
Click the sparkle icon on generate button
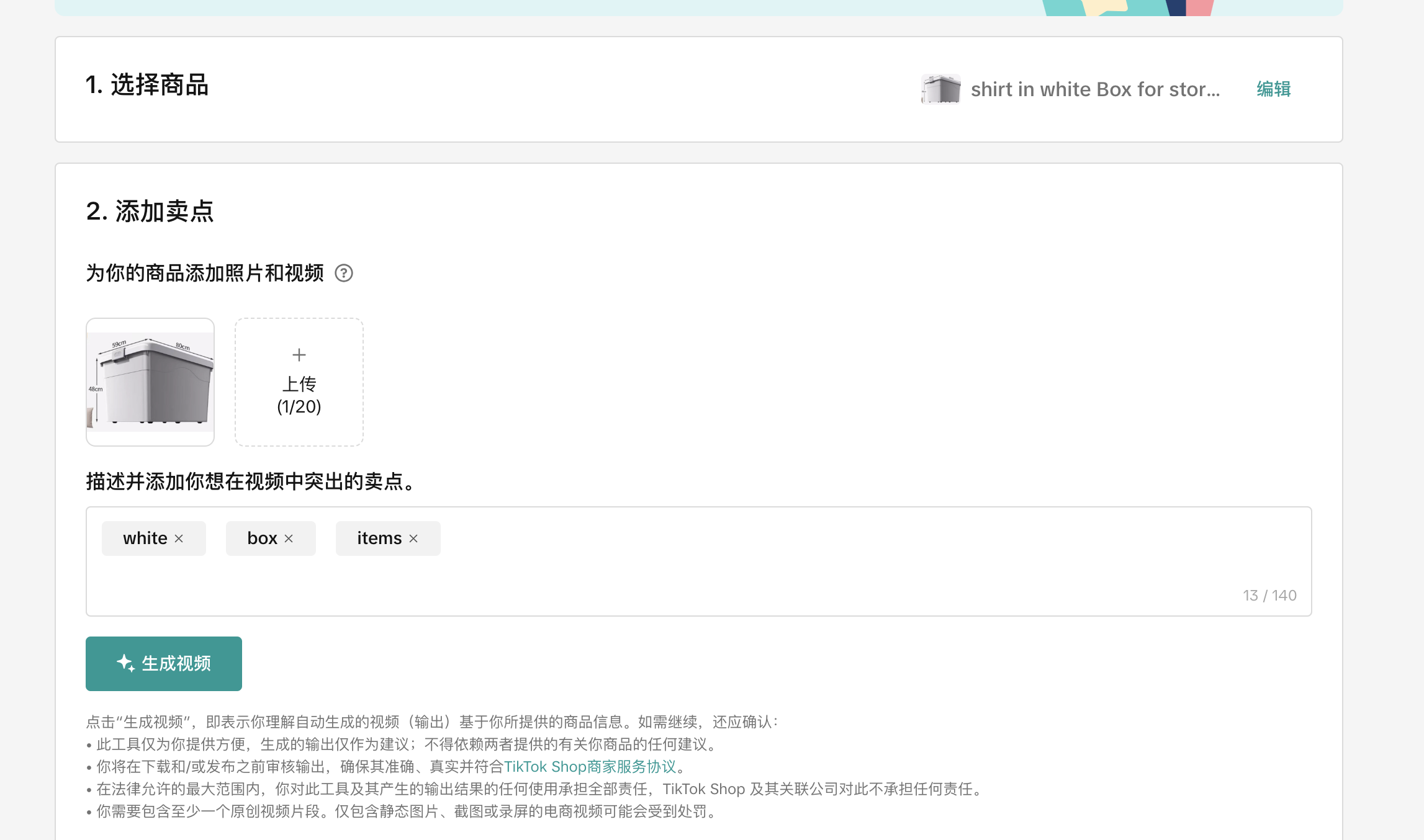click(125, 663)
